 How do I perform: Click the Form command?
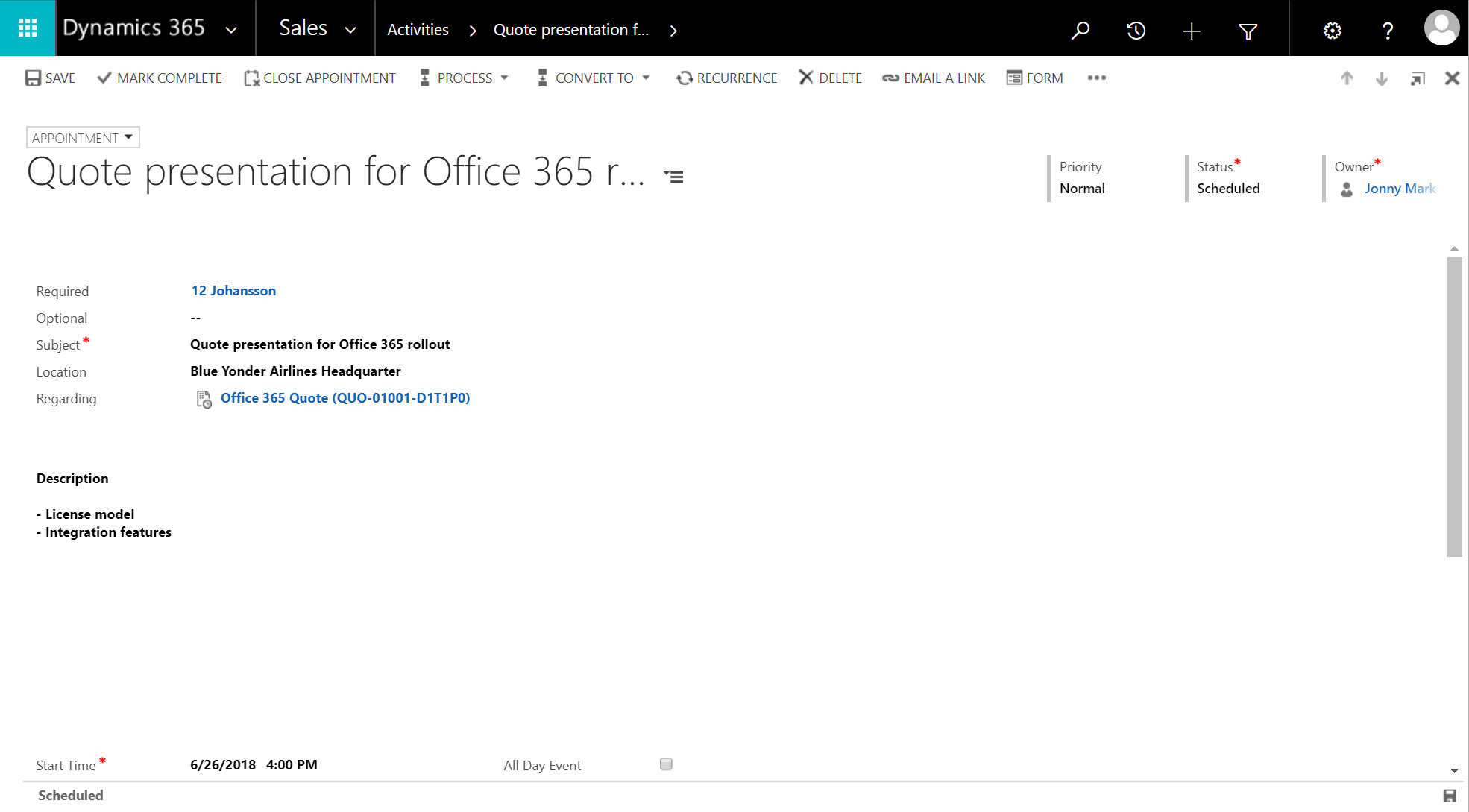1035,78
